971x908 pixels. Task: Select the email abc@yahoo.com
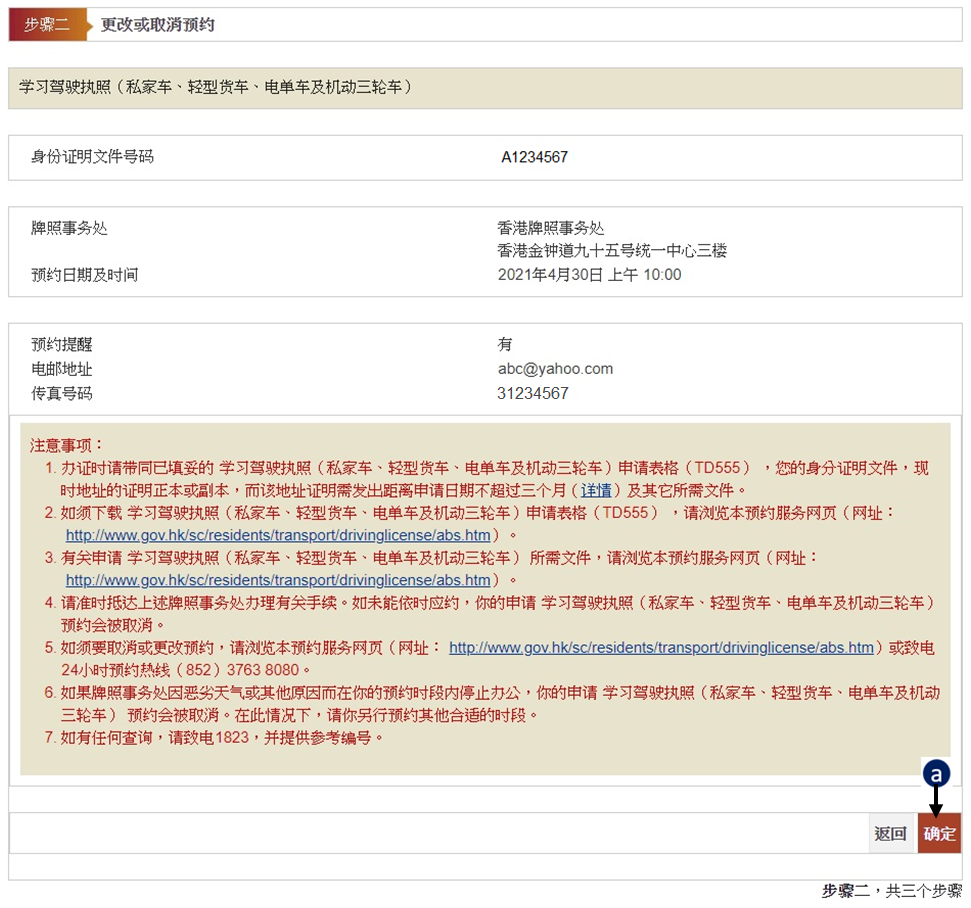click(555, 369)
